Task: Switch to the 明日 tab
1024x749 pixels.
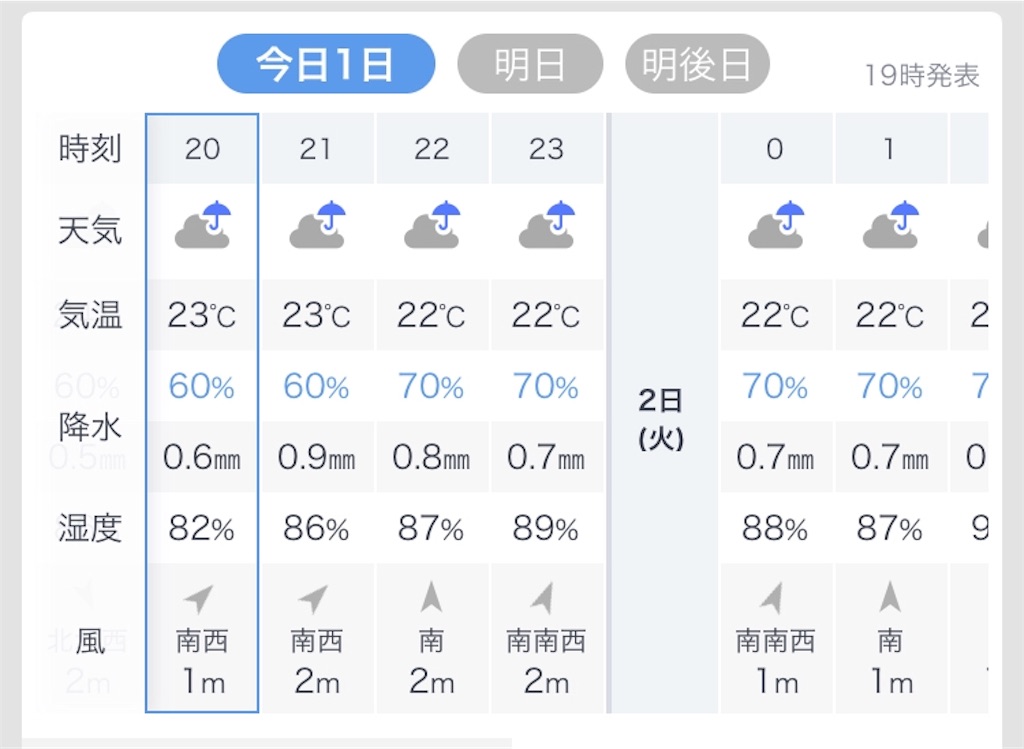Action: (529, 63)
